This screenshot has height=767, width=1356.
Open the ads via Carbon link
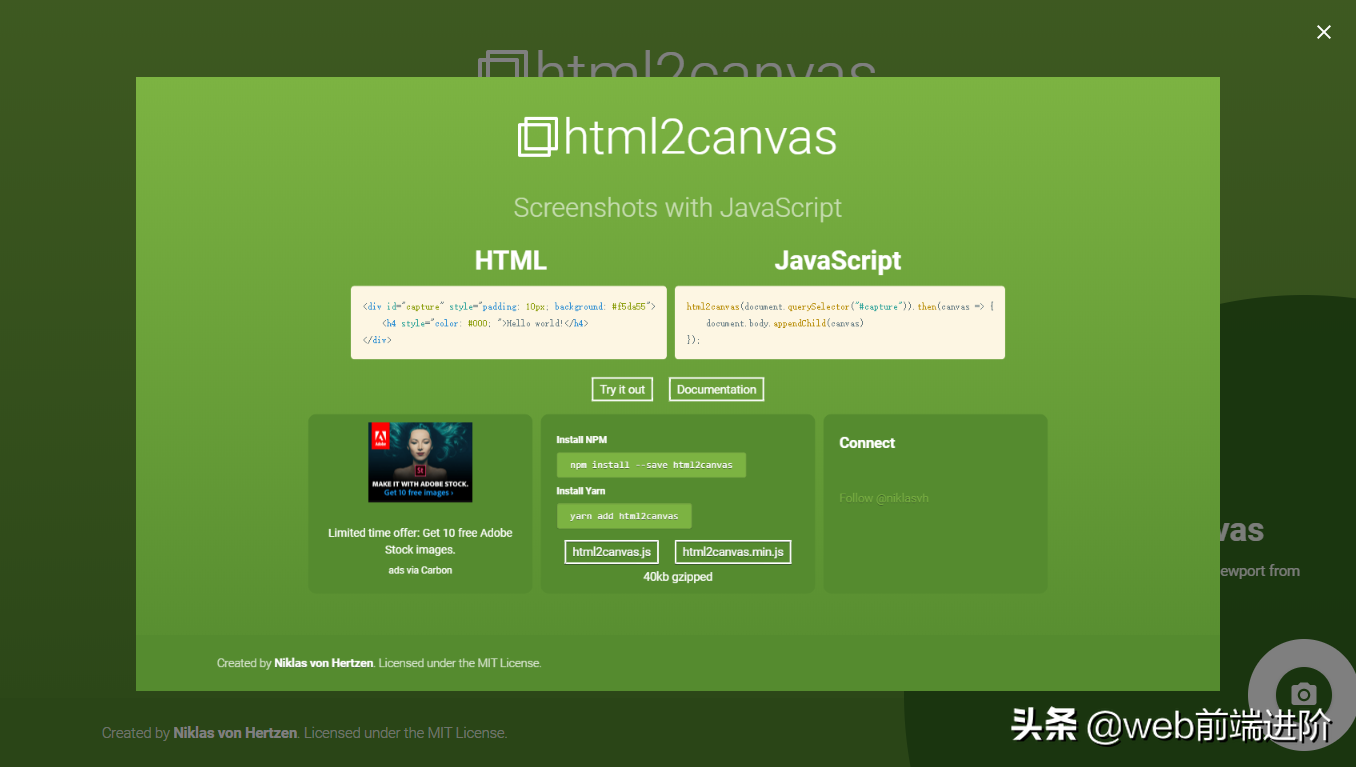click(x=420, y=570)
